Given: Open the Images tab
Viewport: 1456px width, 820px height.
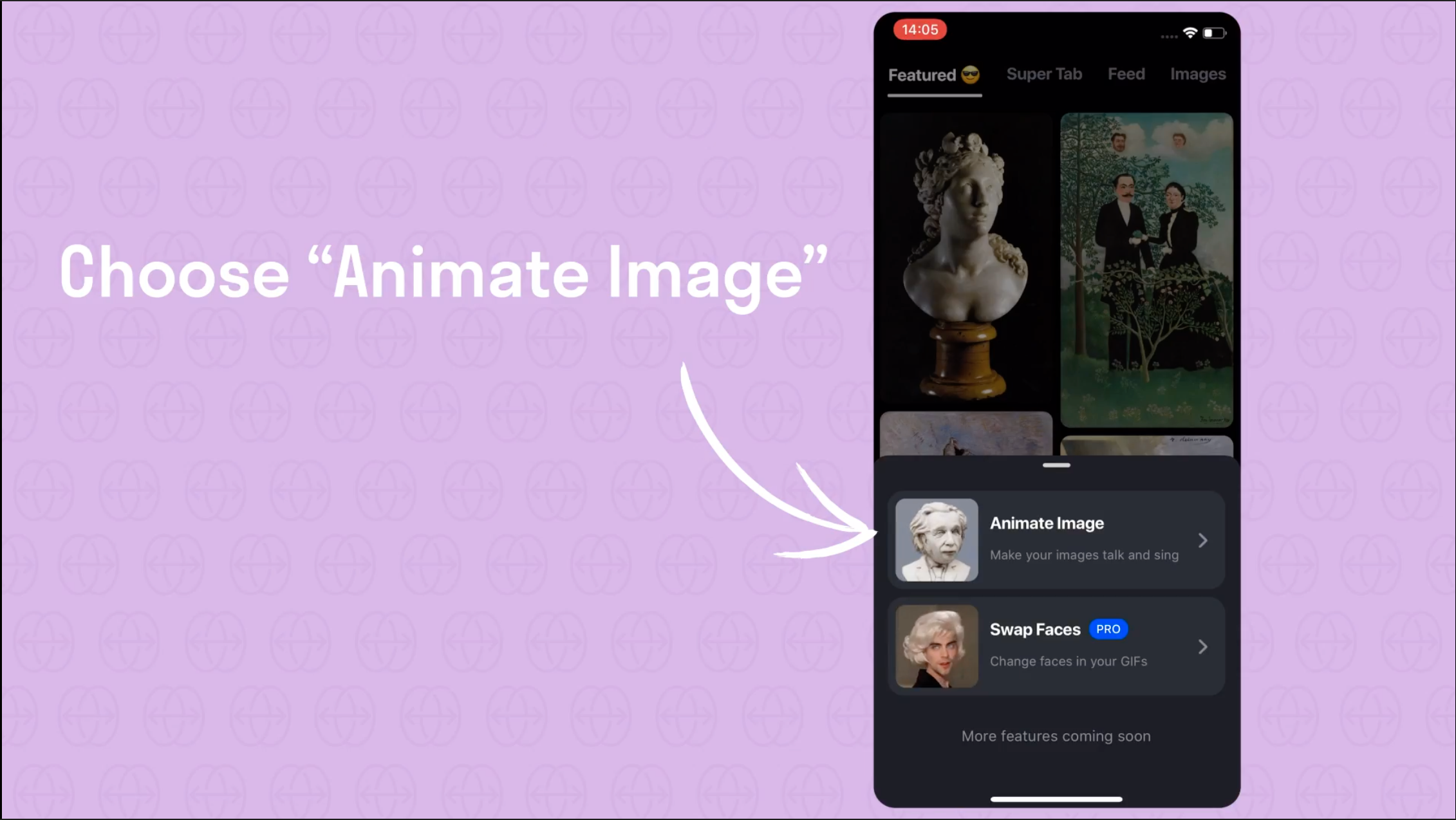Looking at the screenshot, I should (x=1197, y=74).
